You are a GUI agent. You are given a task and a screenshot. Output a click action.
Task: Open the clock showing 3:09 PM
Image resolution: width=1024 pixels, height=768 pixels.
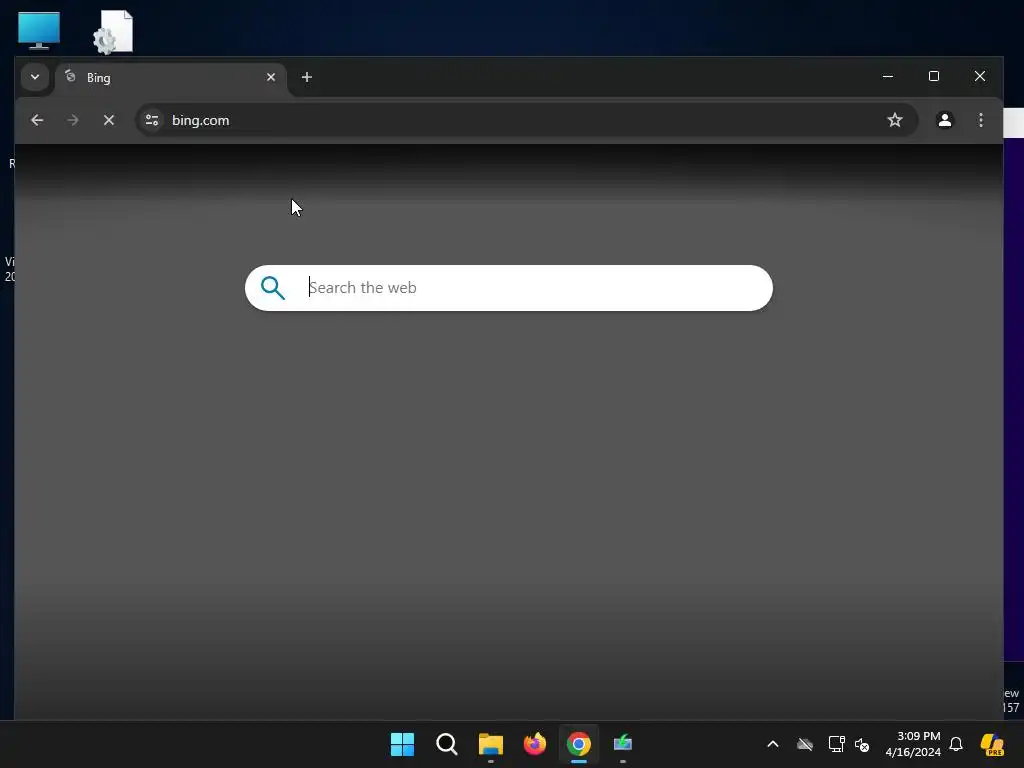(x=912, y=744)
